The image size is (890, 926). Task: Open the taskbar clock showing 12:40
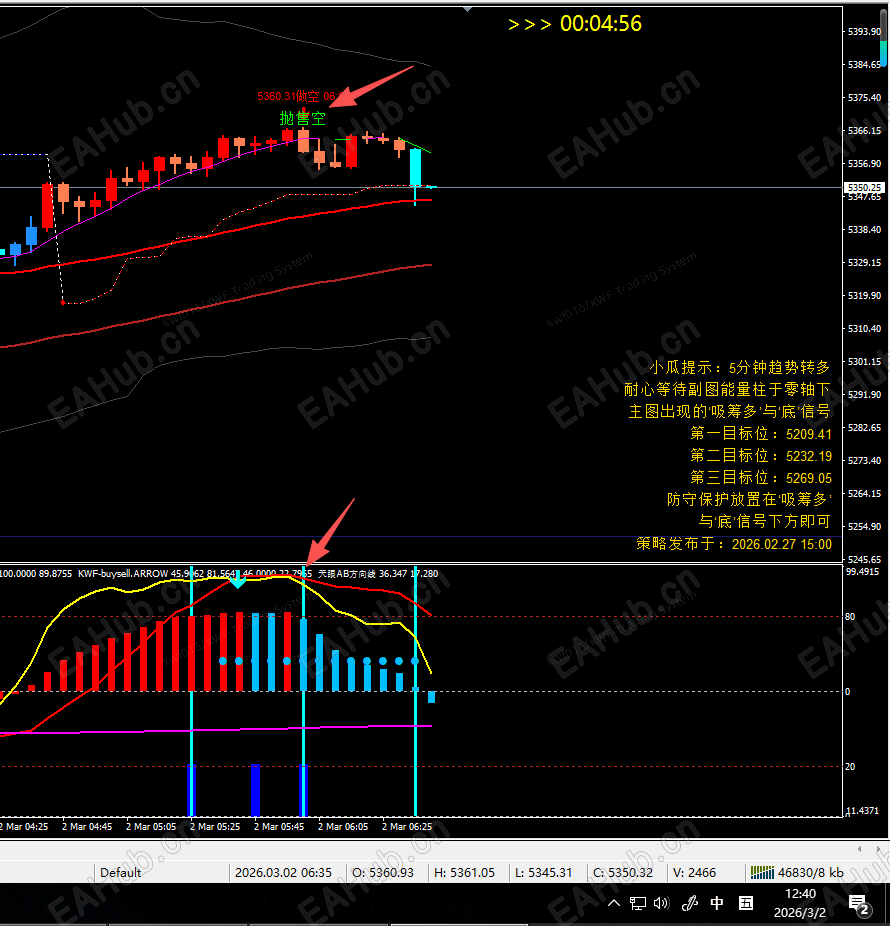point(800,903)
